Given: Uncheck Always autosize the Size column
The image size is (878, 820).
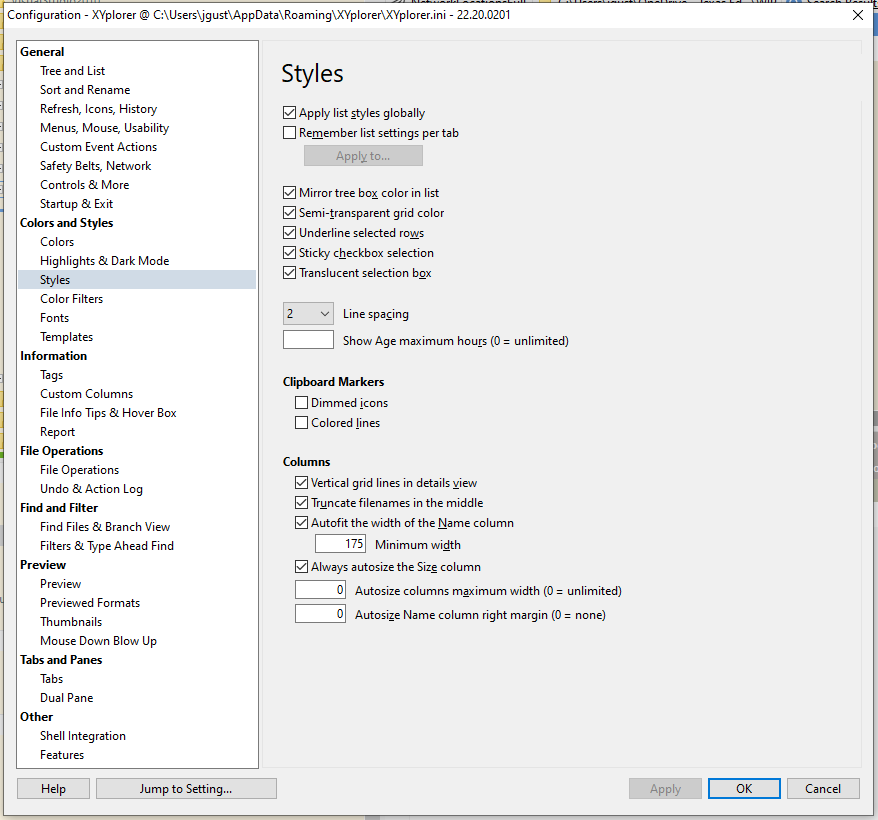Looking at the screenshot, I should tap(302, 566).
